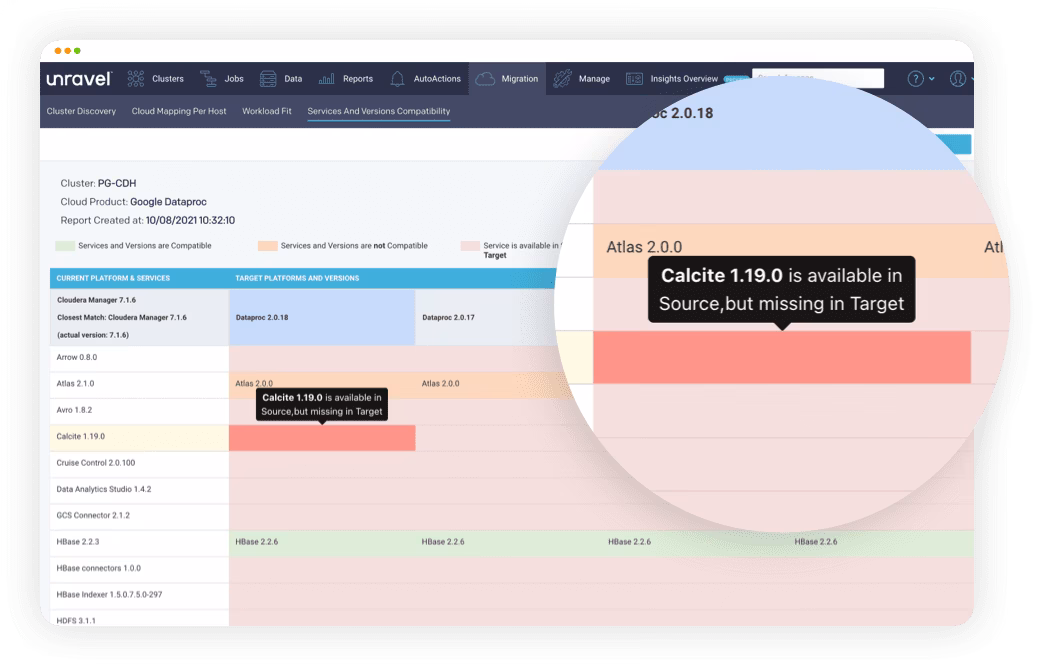The width and height of the screenshot is (1040, 666).
Task: Open the Manage menu
Action: point(594,79)
